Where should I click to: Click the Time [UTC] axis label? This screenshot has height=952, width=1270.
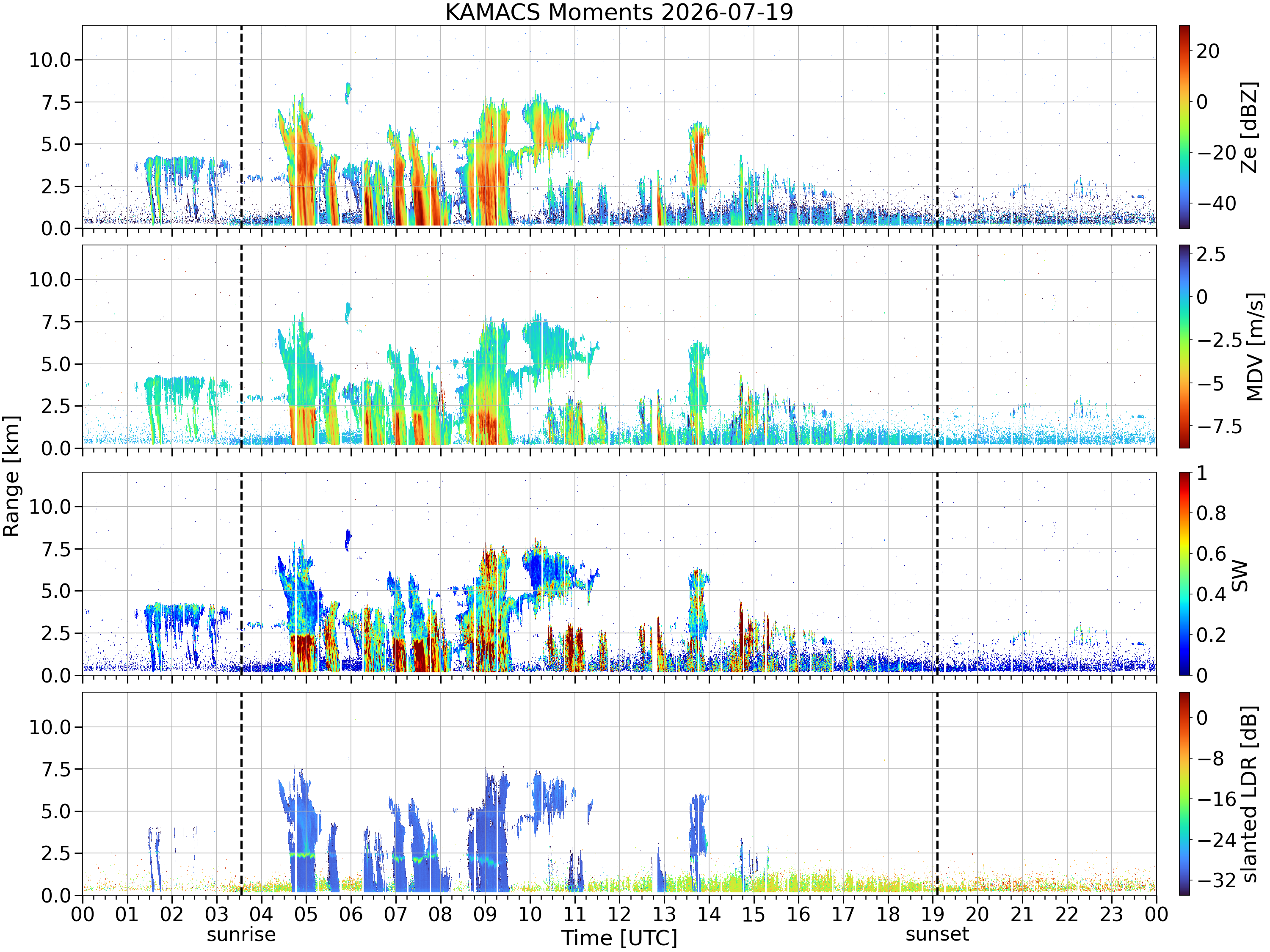coord(619,938)
